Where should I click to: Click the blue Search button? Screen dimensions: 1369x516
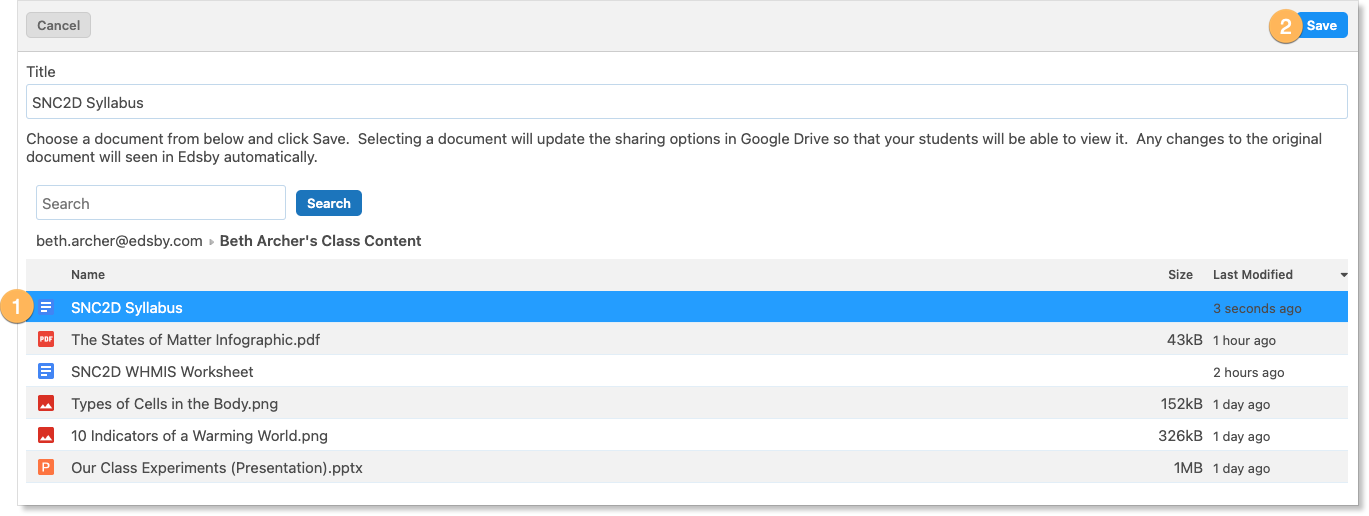[x=329, y=203]
